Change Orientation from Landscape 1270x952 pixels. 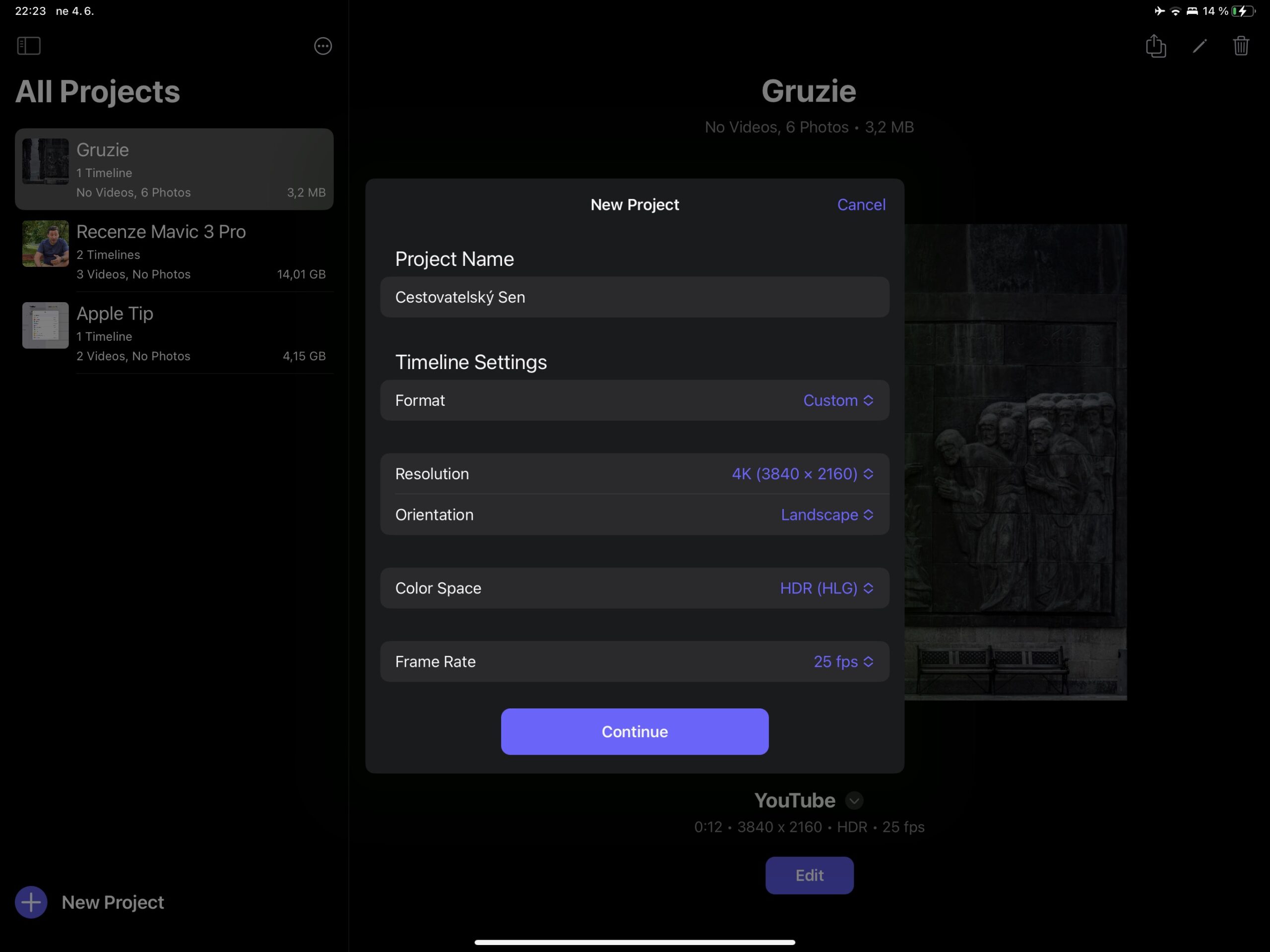[x=827, y=514]
